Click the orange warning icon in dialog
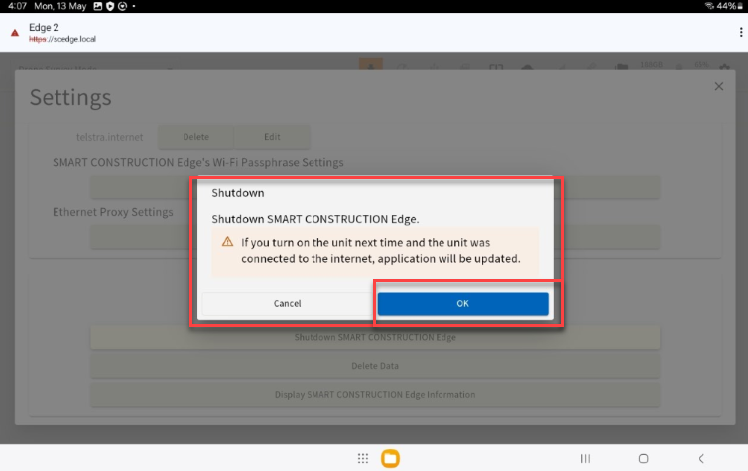Screen dimensions: 748x471 click(x=228, y=241)
